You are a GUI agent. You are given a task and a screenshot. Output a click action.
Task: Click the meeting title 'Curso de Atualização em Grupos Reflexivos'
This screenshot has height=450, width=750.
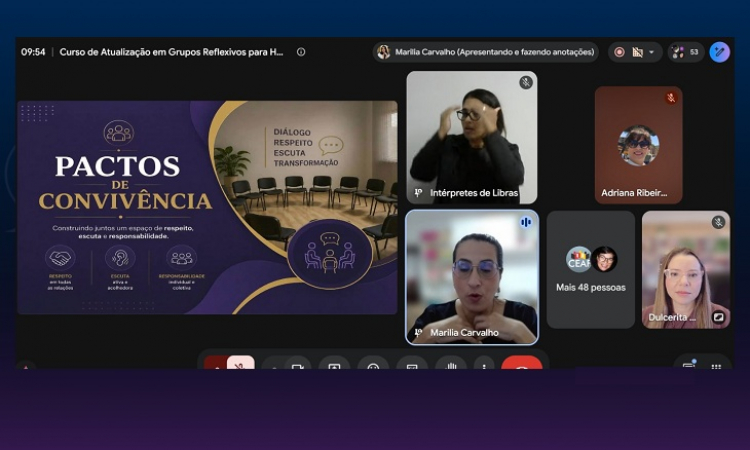[171, 52]
